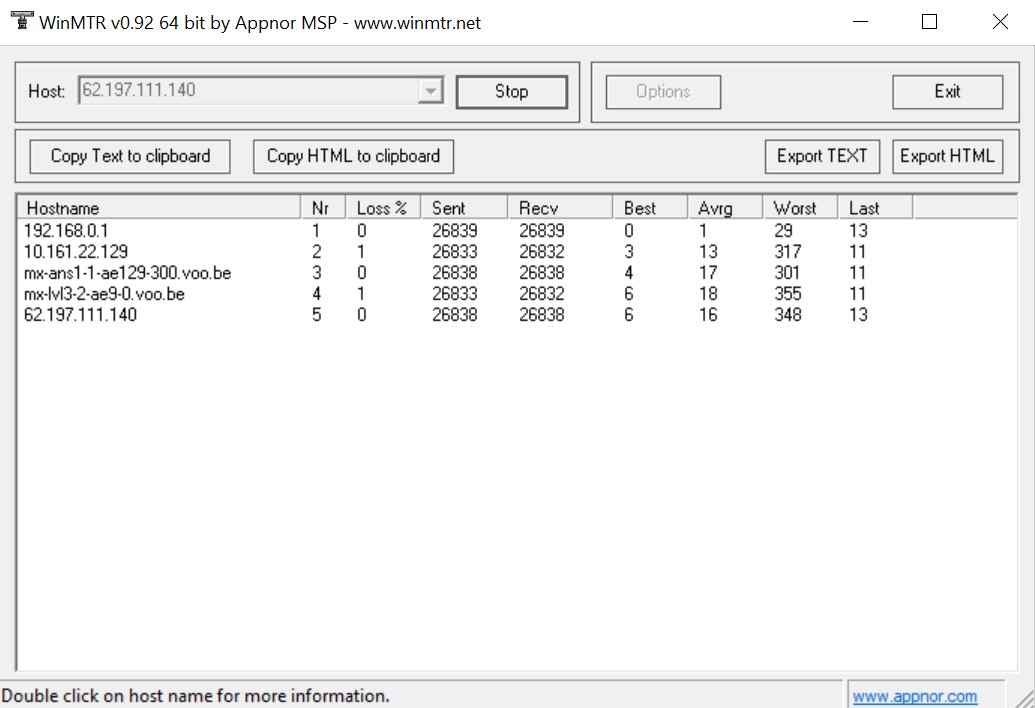The image size is (1035, 708).
Task: Click the Worst column header
Action: [x=800, y=208]
